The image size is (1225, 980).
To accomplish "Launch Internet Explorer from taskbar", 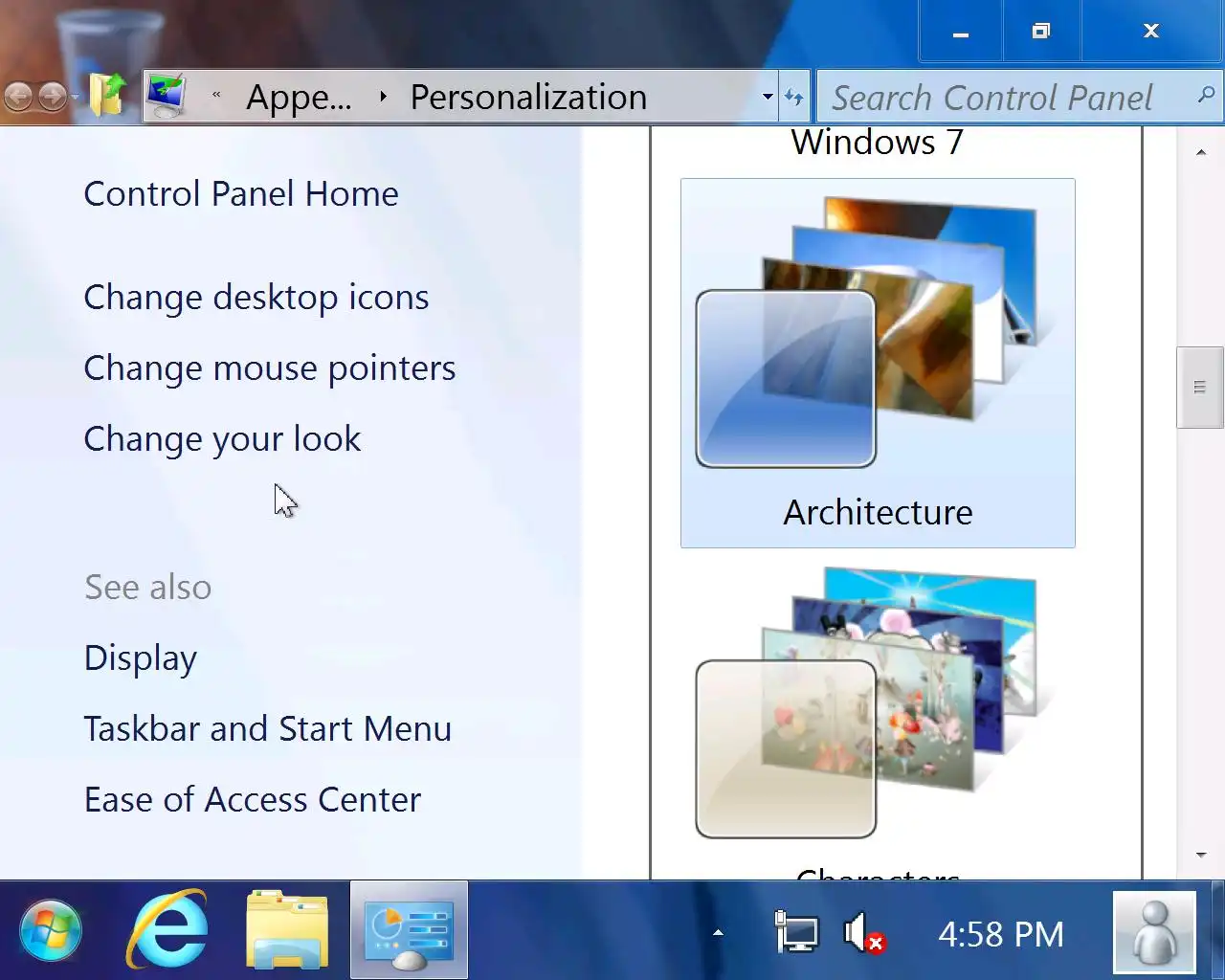I will 168,930.
